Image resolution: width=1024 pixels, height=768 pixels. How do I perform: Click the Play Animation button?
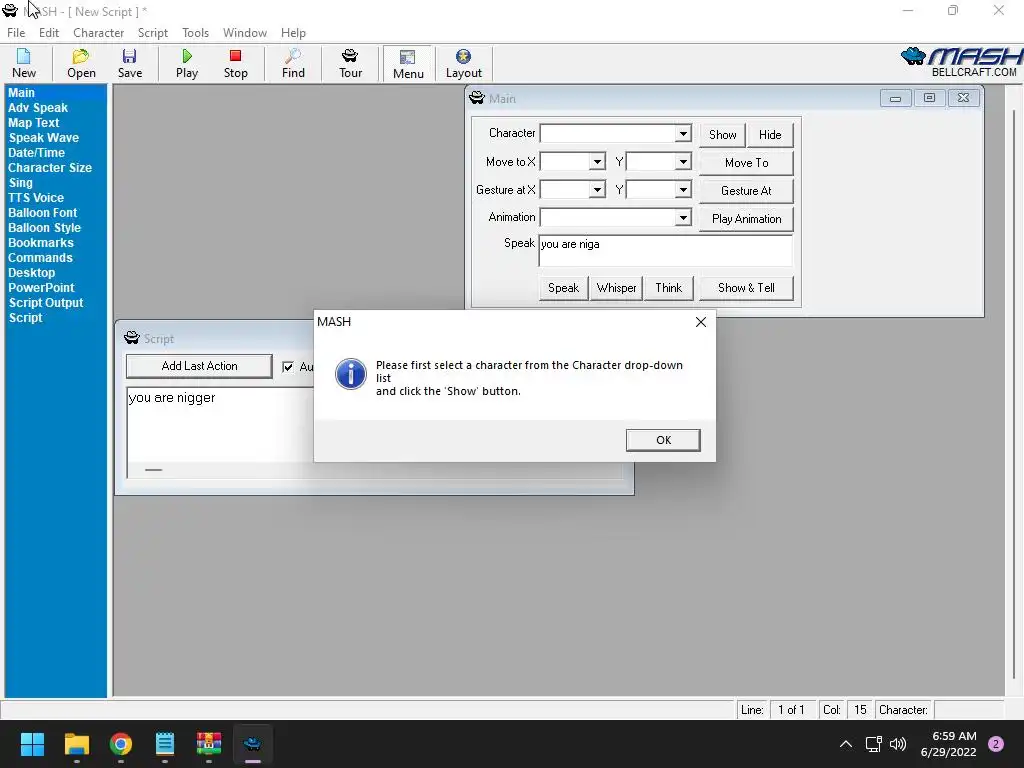746,219
